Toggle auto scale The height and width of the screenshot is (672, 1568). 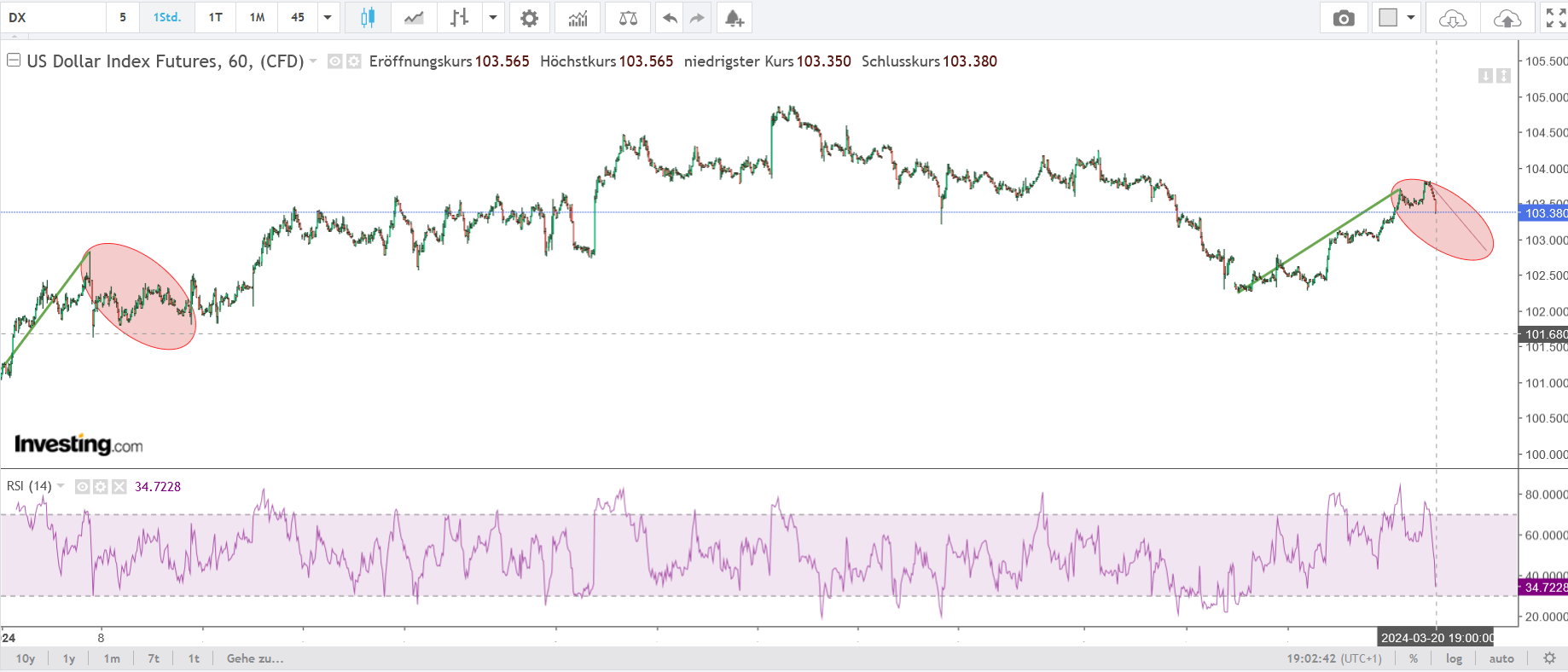pos(1501,658)
